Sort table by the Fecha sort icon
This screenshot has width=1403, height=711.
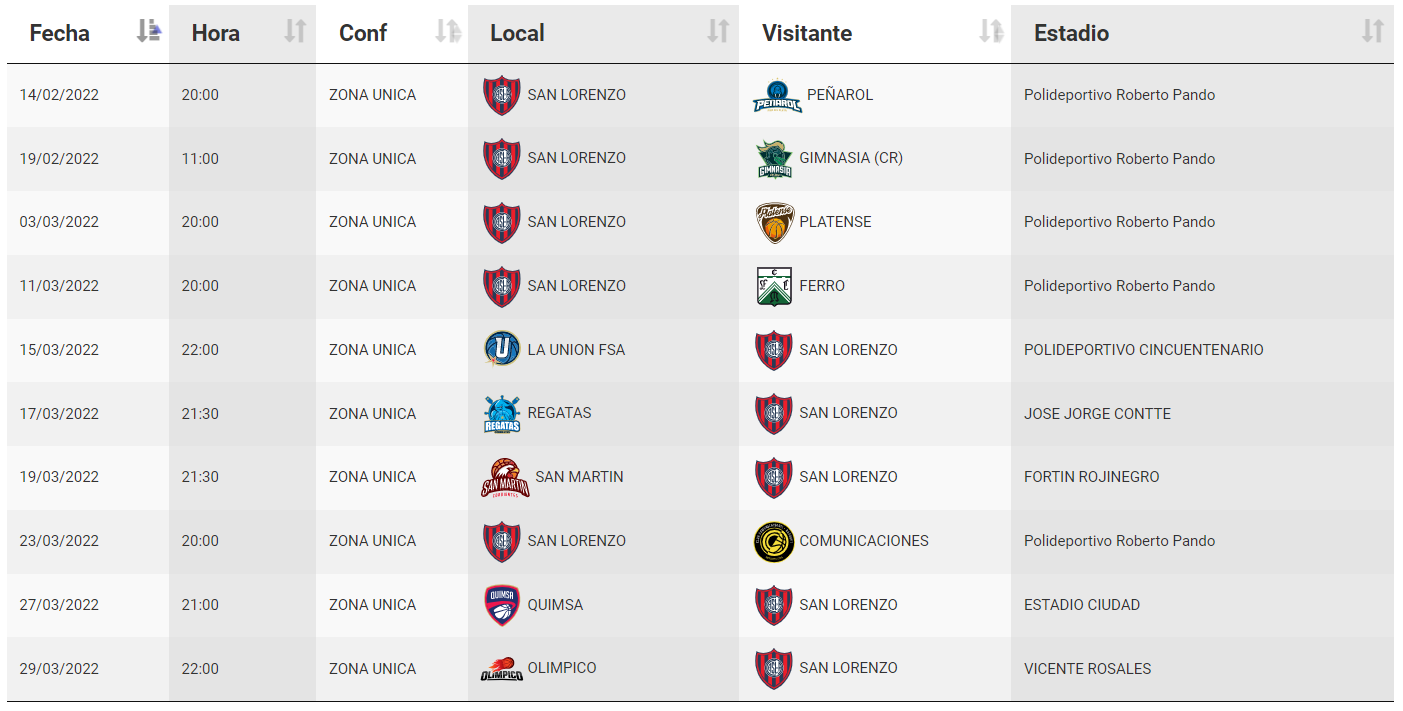148,32
